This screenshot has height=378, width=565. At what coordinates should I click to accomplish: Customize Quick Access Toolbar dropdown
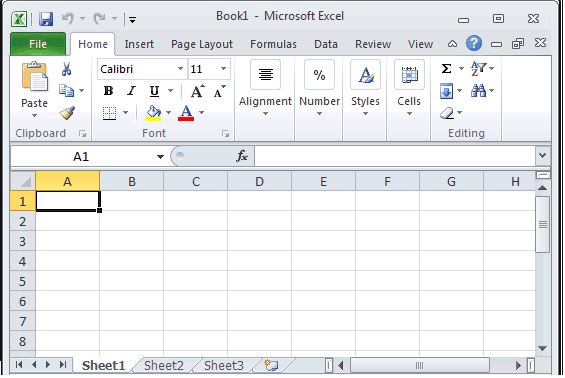tap(133, 20)
